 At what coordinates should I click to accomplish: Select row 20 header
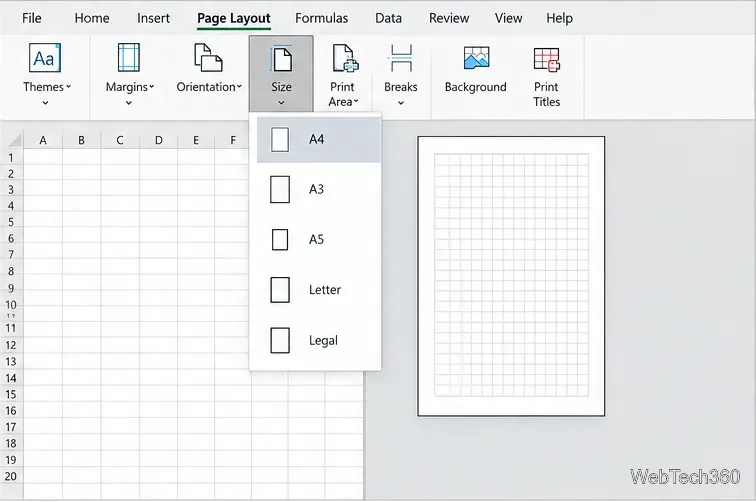[11, 476]
